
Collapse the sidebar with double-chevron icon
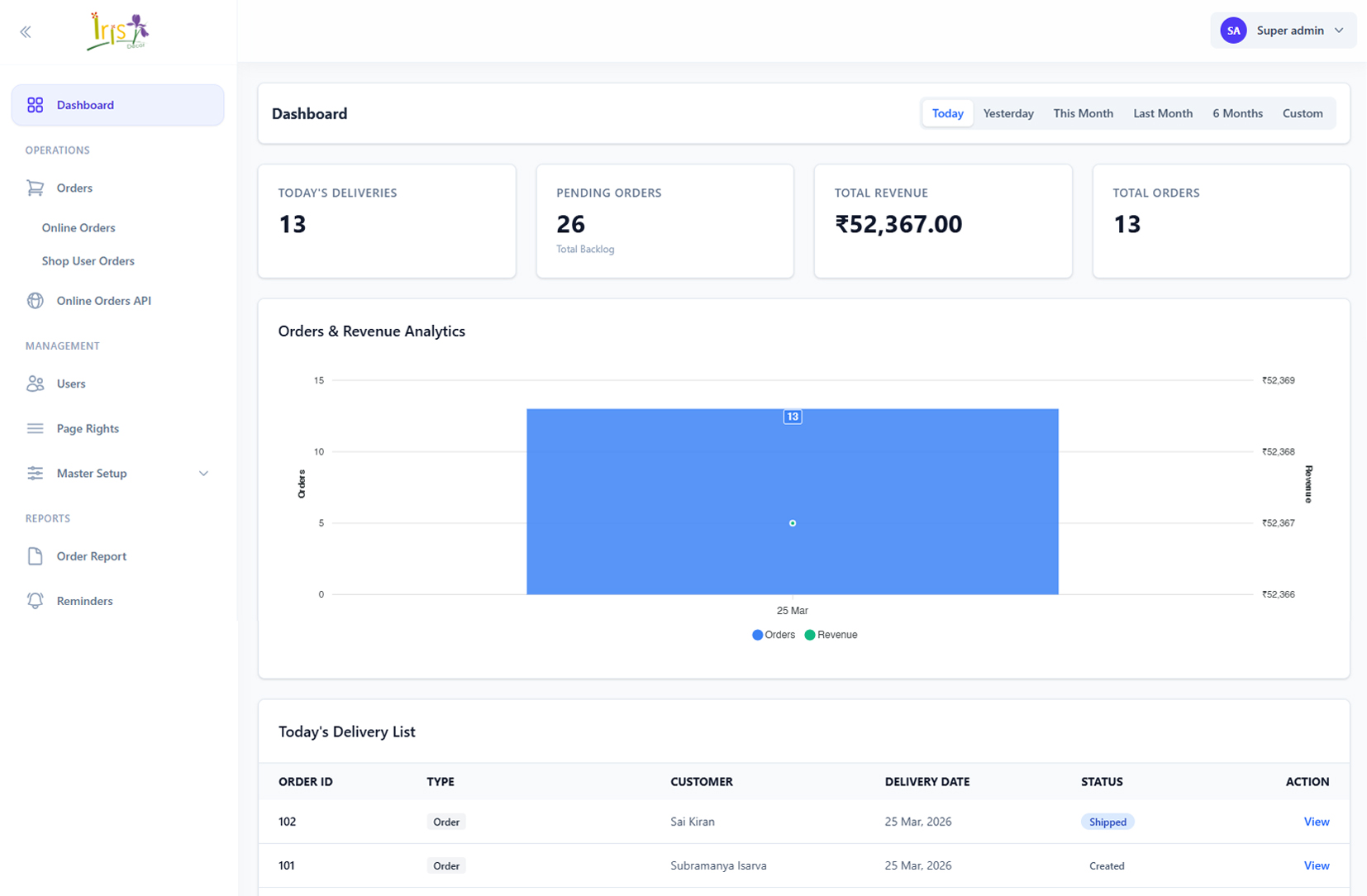[x=26, y=32]
